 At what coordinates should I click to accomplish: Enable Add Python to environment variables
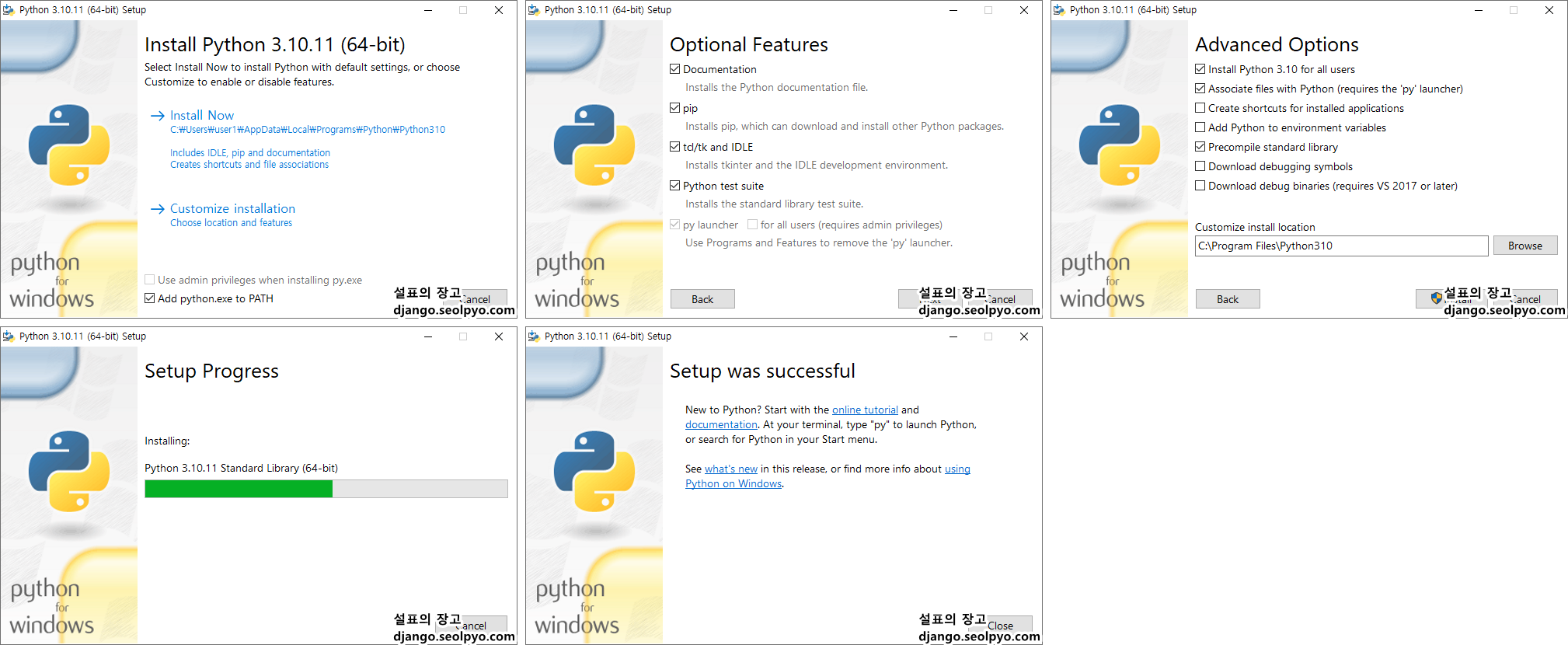[x=1200, y=127]
